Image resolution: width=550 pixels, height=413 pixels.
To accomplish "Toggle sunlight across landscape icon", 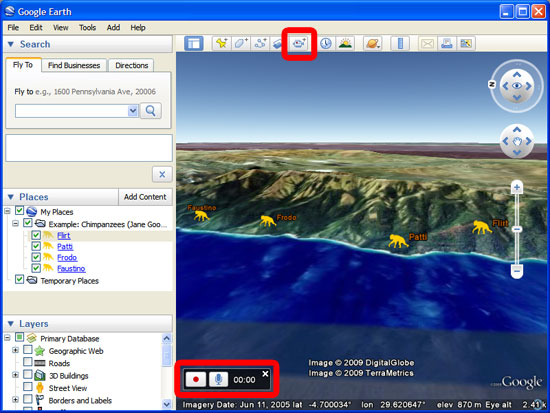I will (345, 44).
